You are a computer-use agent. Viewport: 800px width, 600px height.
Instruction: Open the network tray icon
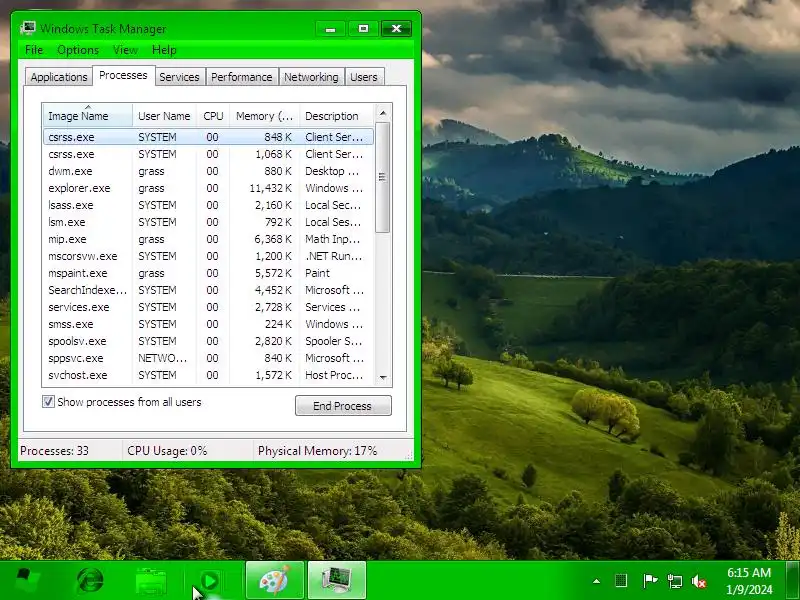click(674, 581)
